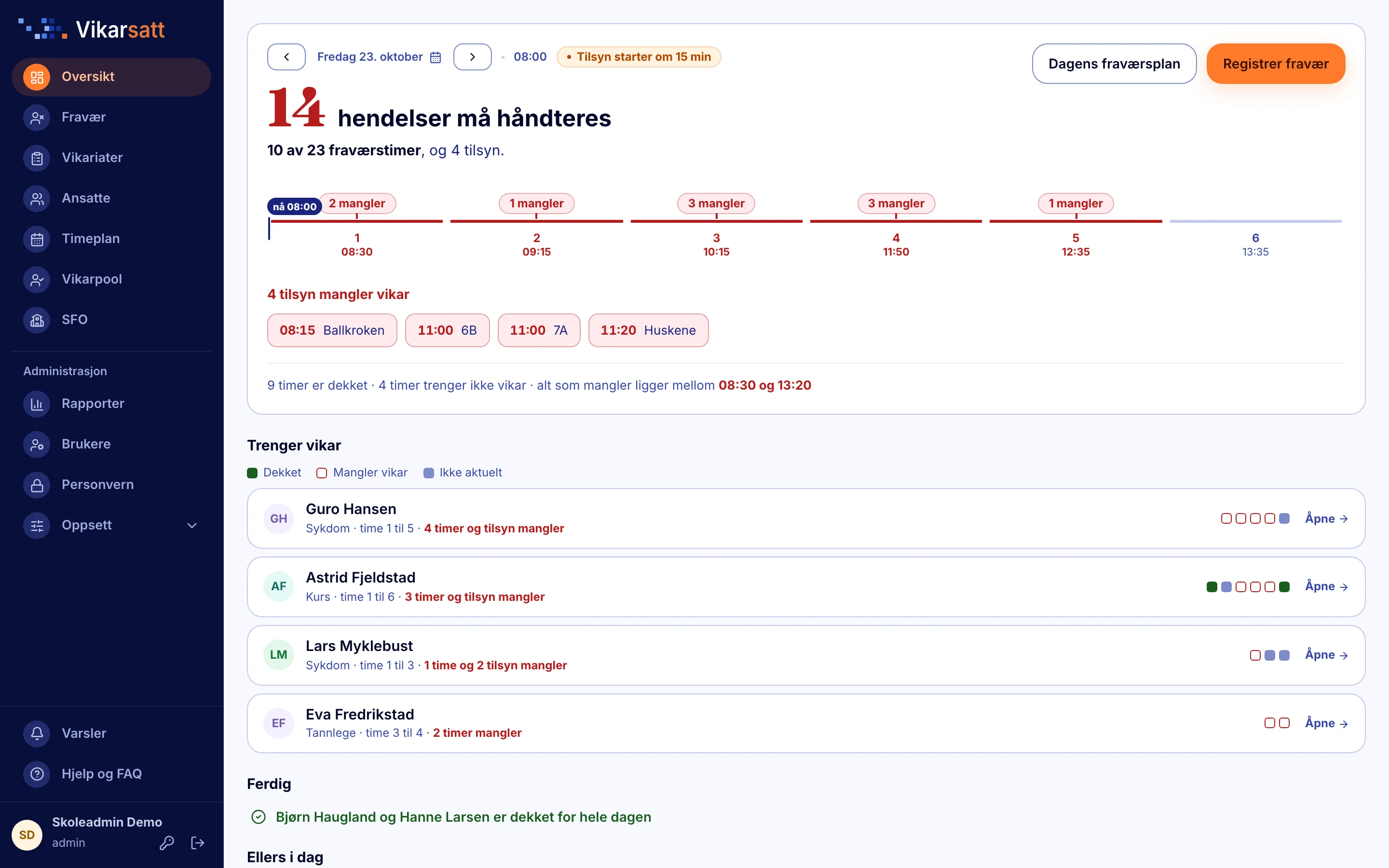The image size is (1389, 868).
Task: Open the SFO building icon
Action: (x=37, y=320)
